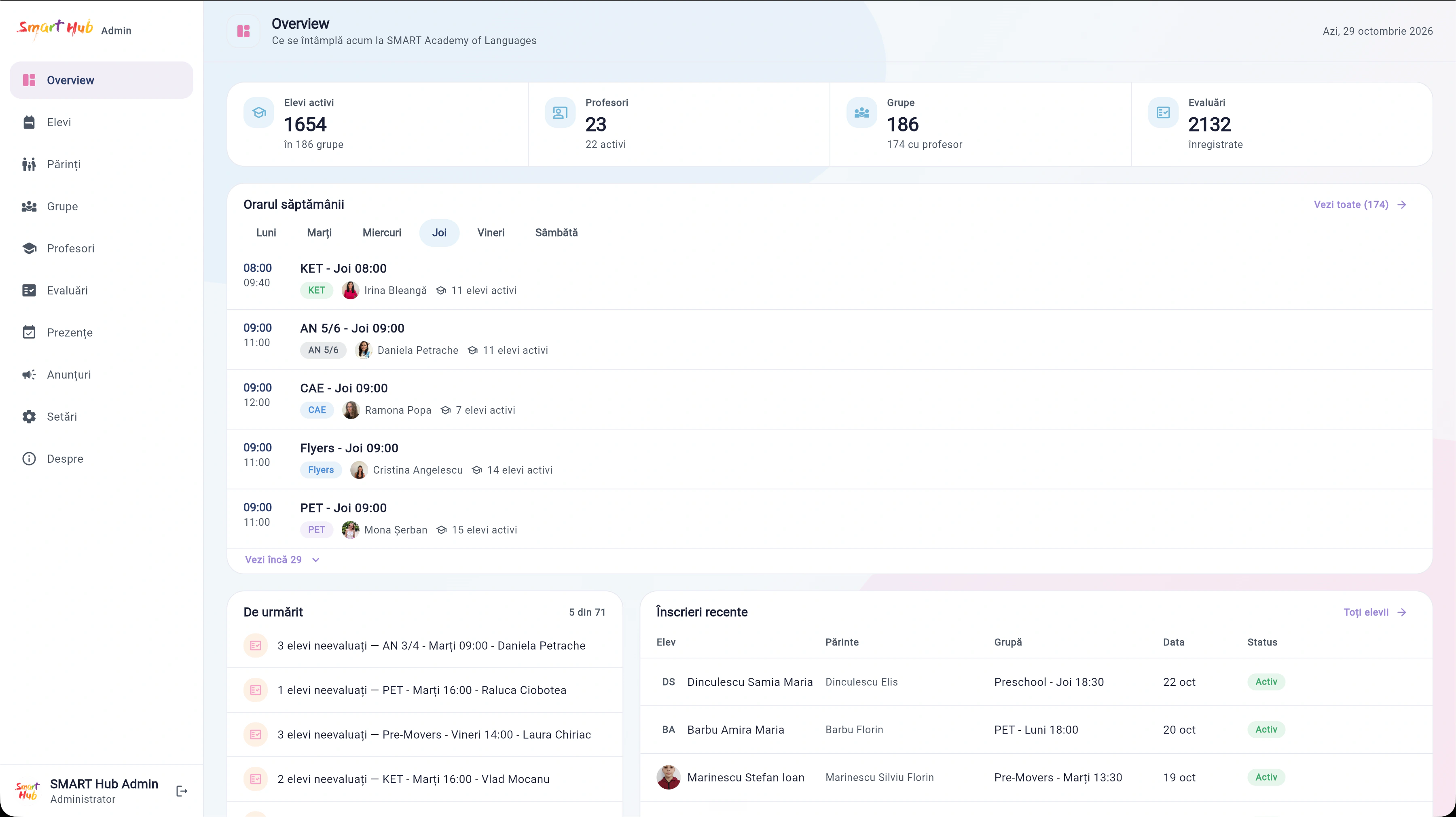Click the Elevi activi stat icon
This screenshot has height=817, width=1456.
(x=259, y=112)
